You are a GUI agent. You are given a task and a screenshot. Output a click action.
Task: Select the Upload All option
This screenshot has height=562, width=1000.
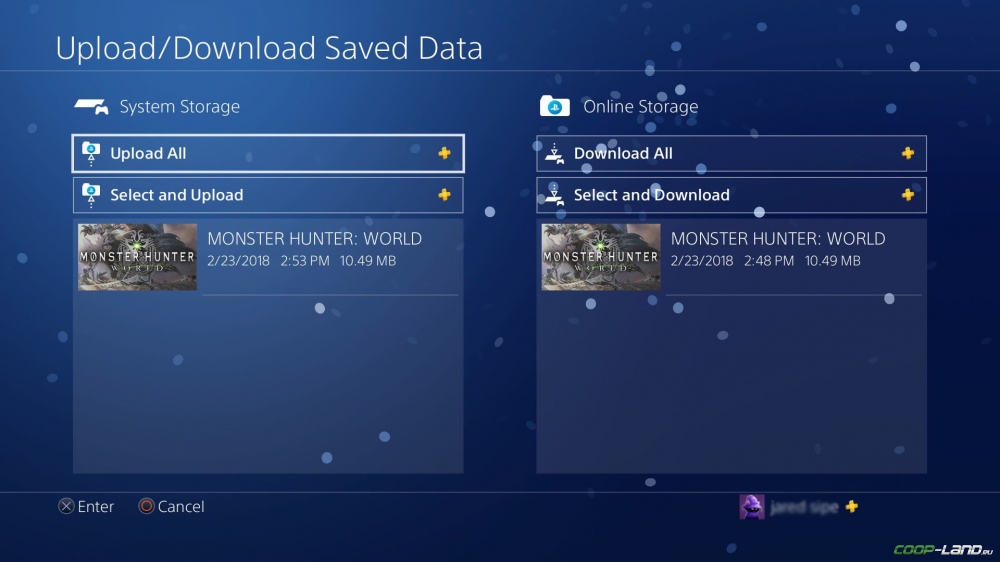click(268, 153)
